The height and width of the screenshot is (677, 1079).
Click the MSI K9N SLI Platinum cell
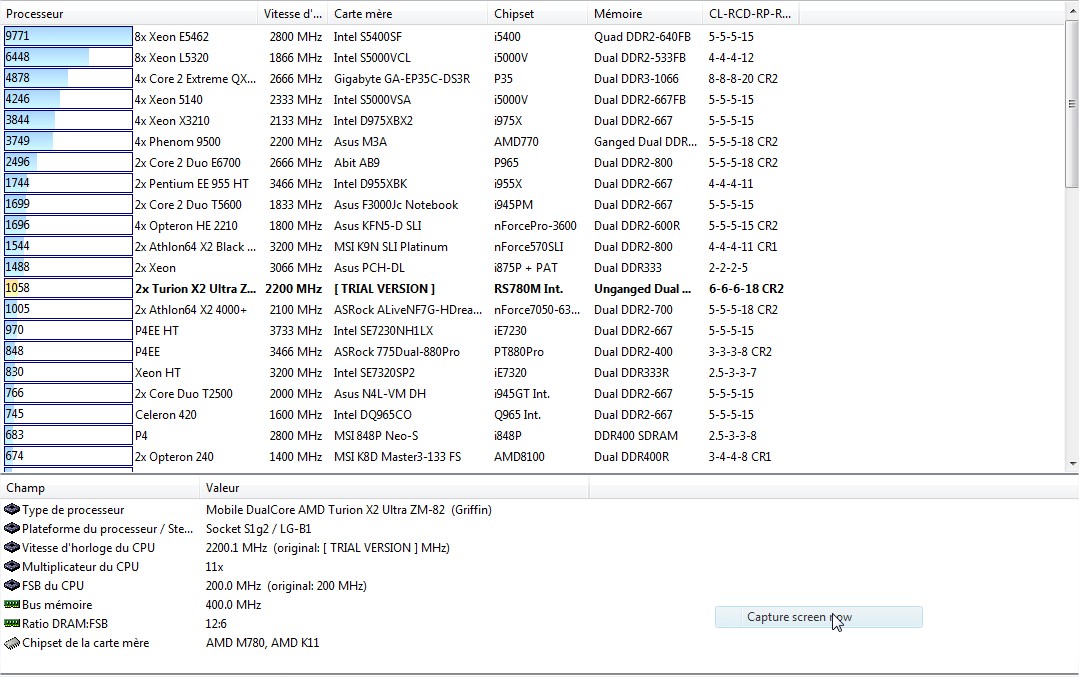(390, 246)
